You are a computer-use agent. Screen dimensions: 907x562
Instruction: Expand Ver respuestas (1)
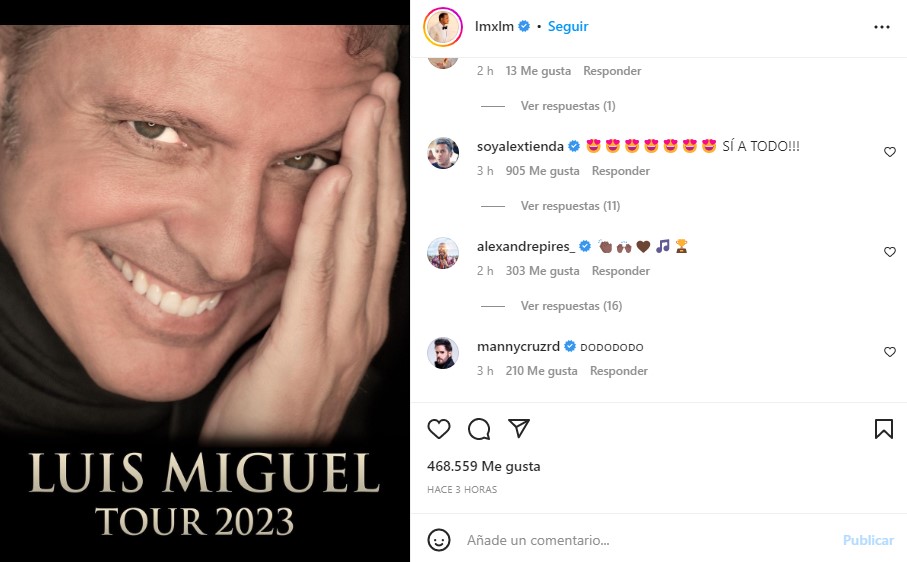click(x=567, y=106)
